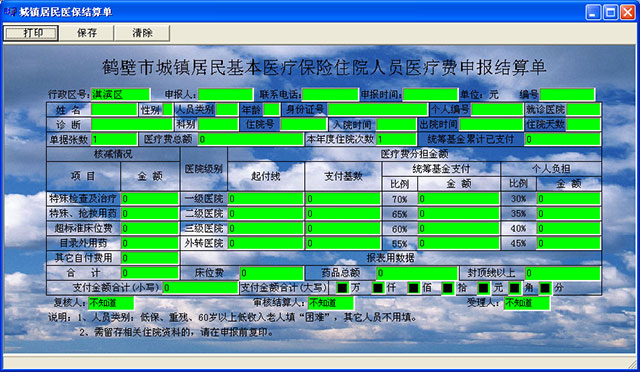
Task: Click the 三级医院 支付基数 field
Action: pos(343,228)
